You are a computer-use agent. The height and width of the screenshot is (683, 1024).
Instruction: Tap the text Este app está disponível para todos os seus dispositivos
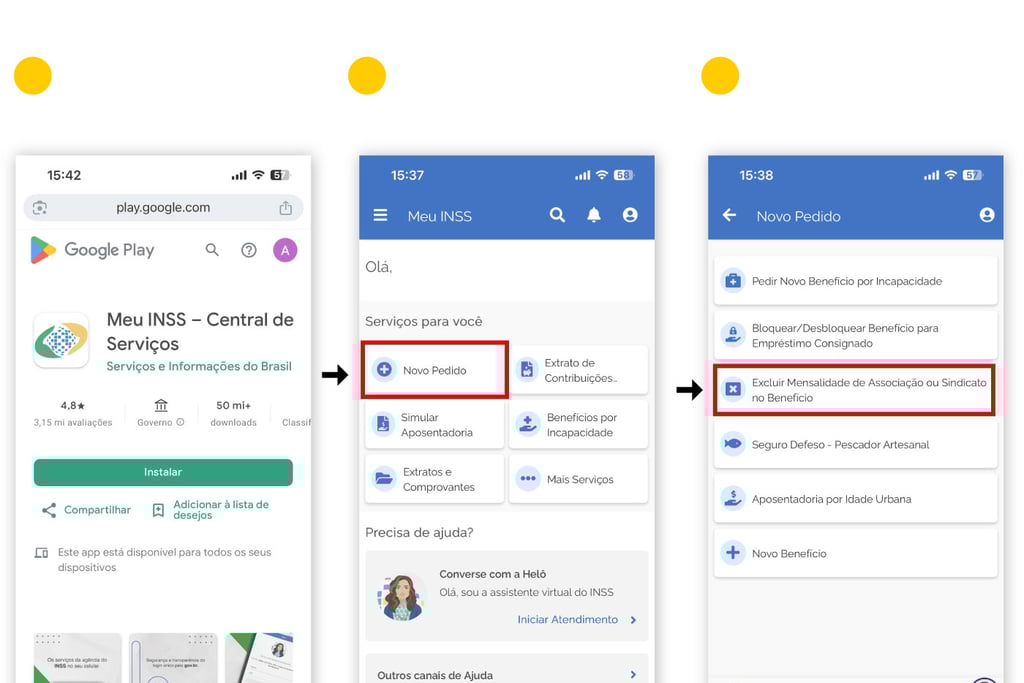click(x=165, y=560)
